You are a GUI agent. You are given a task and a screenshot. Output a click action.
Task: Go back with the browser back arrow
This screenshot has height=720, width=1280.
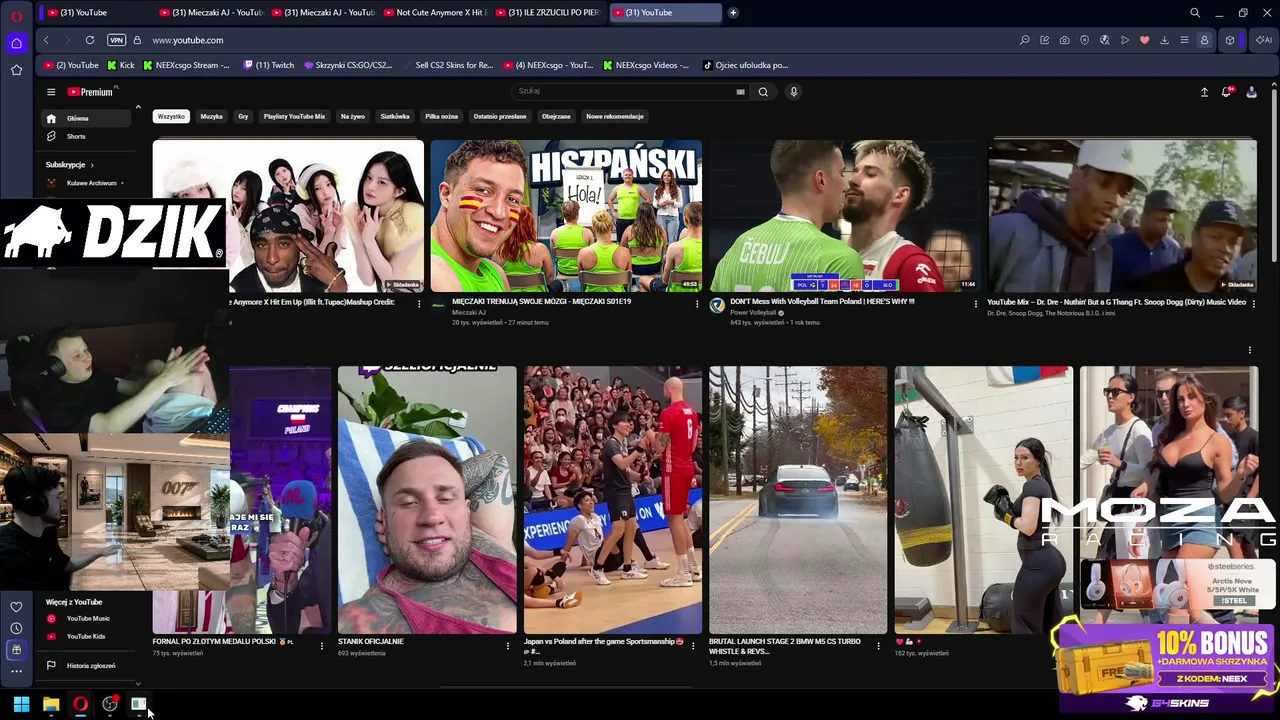click(46, 40)
